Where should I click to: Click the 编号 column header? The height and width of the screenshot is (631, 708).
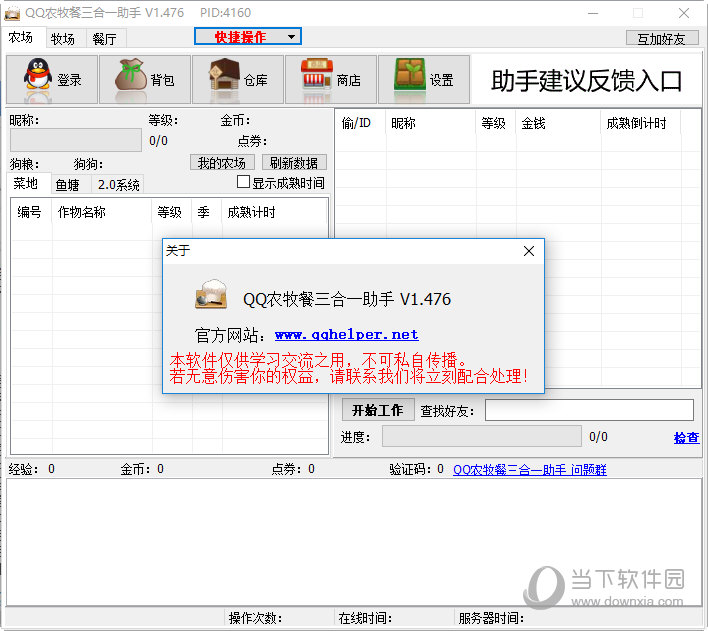coord(31,212)
